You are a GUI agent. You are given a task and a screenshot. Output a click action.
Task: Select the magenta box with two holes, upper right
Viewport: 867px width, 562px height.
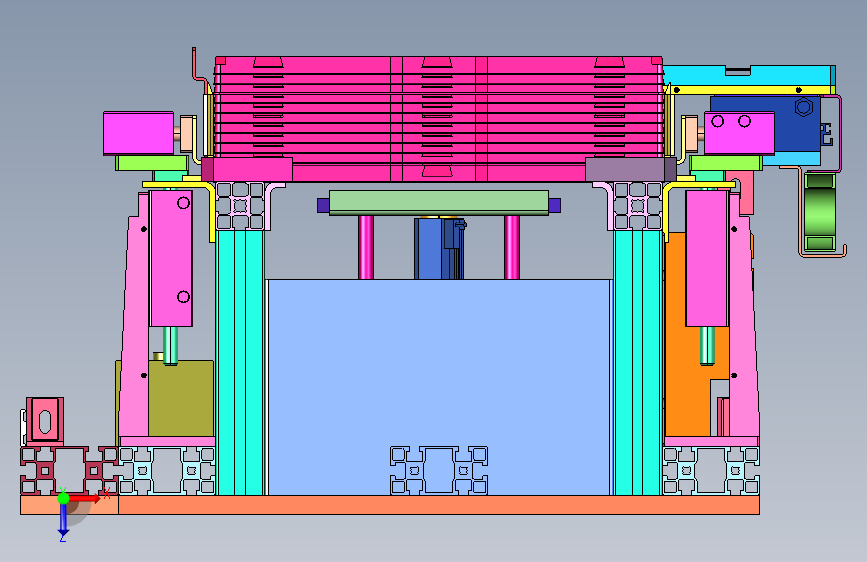click(x=739, y=133)
